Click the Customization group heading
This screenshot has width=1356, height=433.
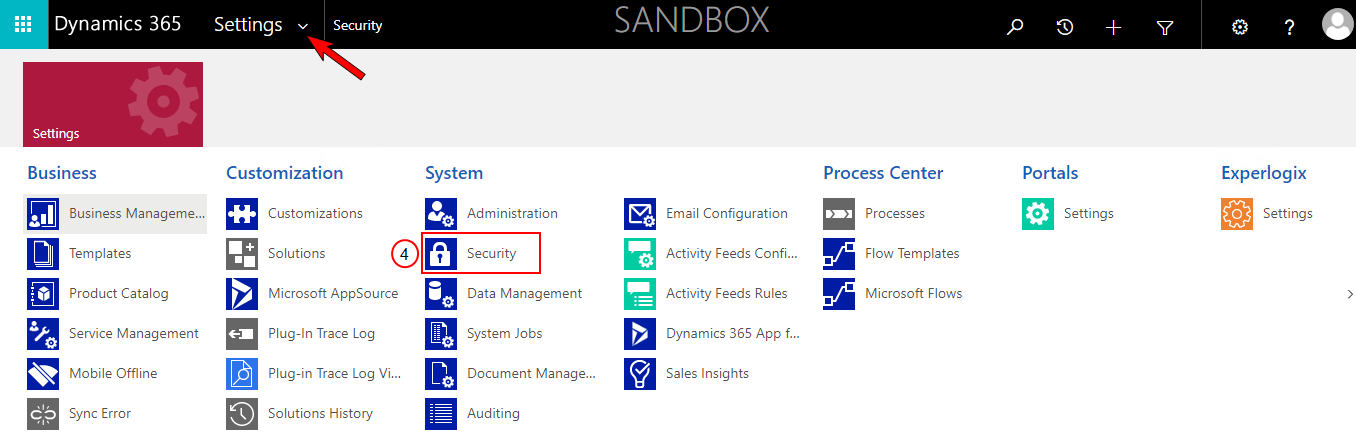coord(285,173)
